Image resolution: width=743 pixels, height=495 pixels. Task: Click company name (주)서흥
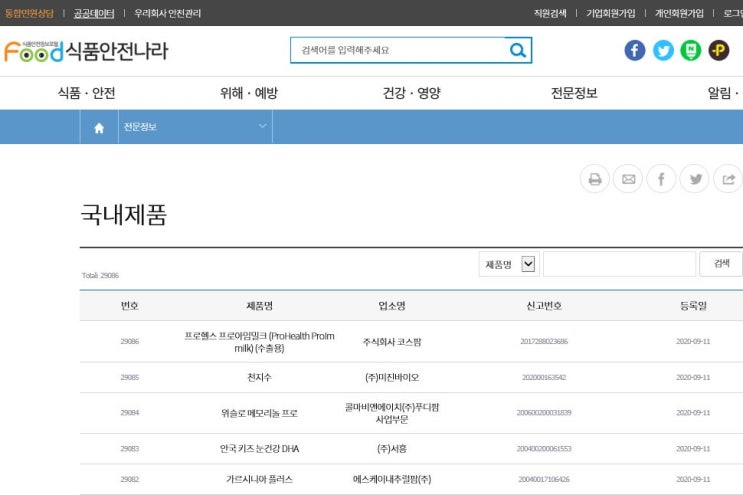[x=392, y=449]
